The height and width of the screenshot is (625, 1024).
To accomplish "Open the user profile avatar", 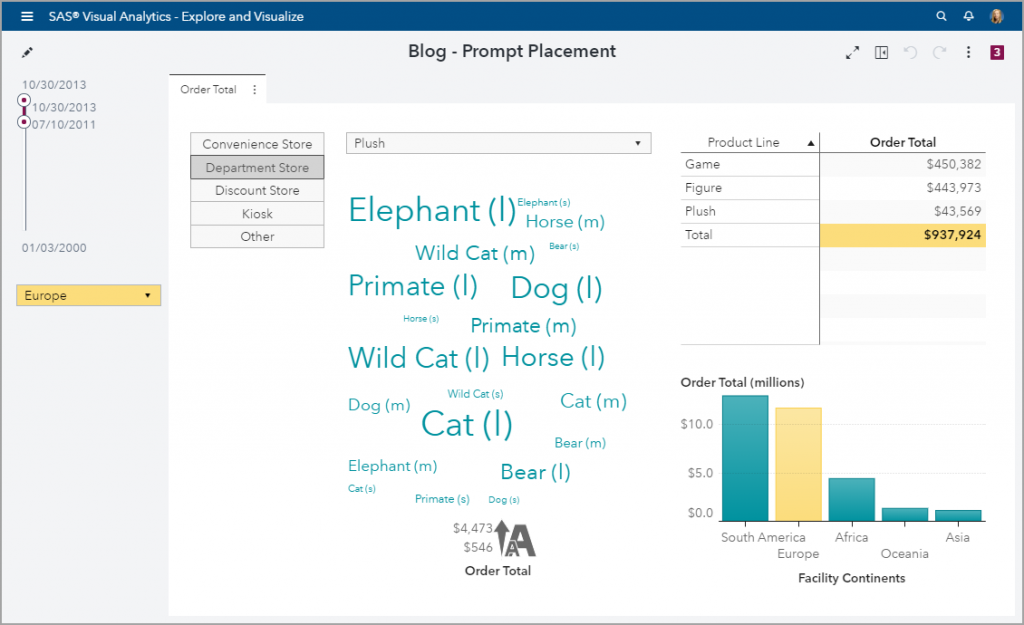I will coord(996,16).
